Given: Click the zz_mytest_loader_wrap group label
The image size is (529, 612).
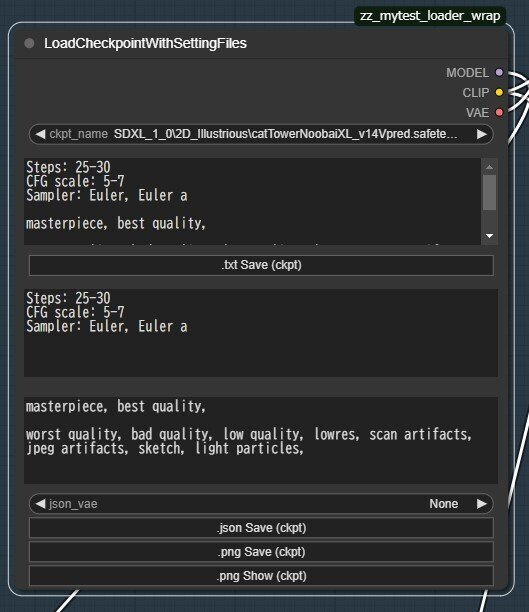Looking at the screenshot, I should pyautogui.click(x=430, y=16).
